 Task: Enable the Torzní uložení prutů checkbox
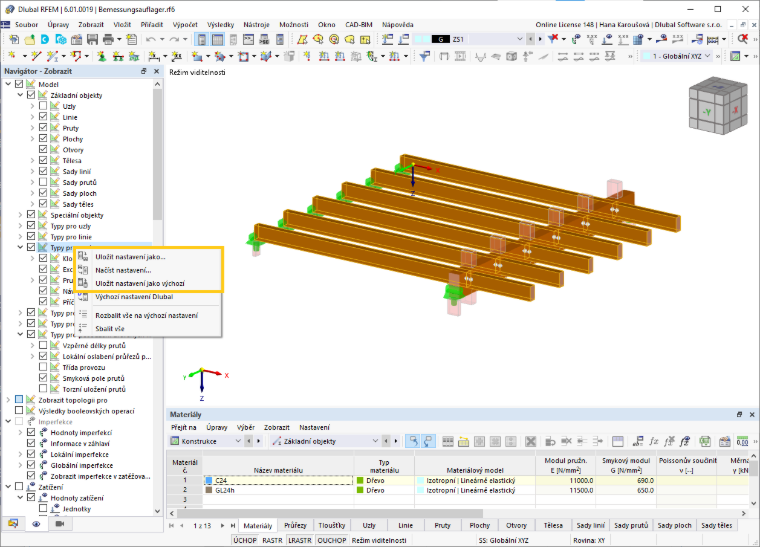click(43, 389)
